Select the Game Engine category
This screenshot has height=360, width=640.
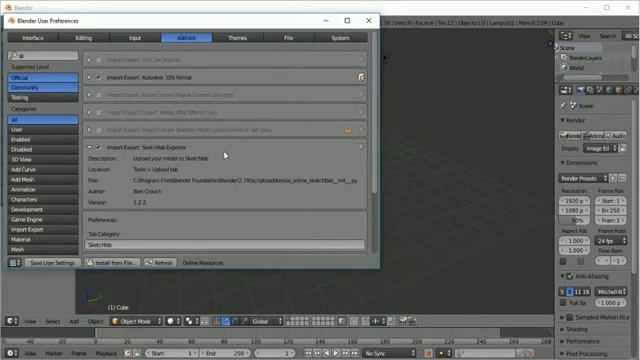coord(43,220)
